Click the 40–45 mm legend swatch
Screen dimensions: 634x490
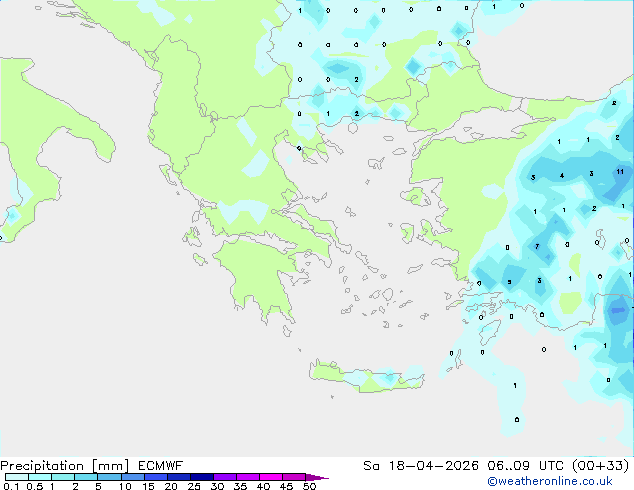[271, 477]
